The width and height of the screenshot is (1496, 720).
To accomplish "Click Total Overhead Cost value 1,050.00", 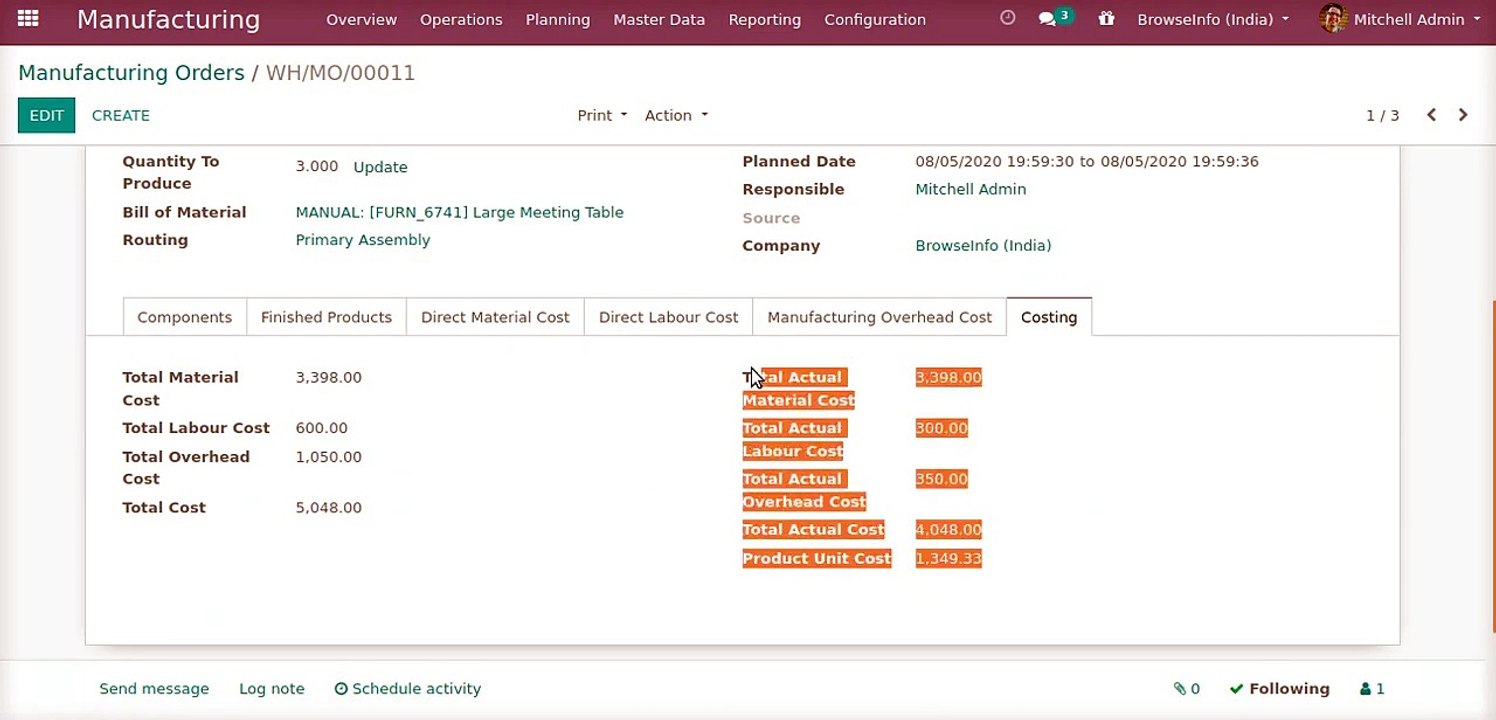I will coord(328,457).
